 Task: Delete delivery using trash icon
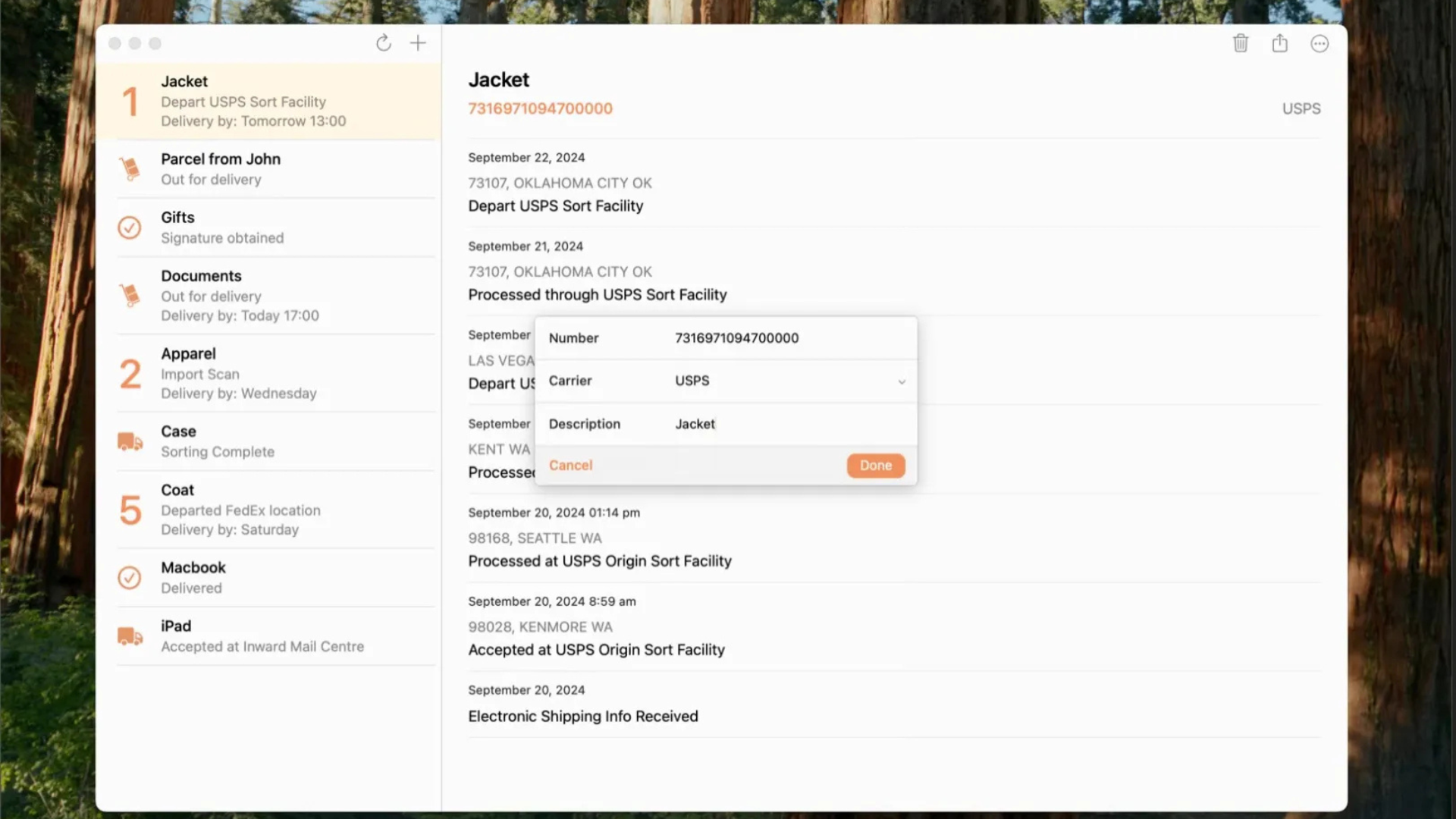[x=1241, y=43]
